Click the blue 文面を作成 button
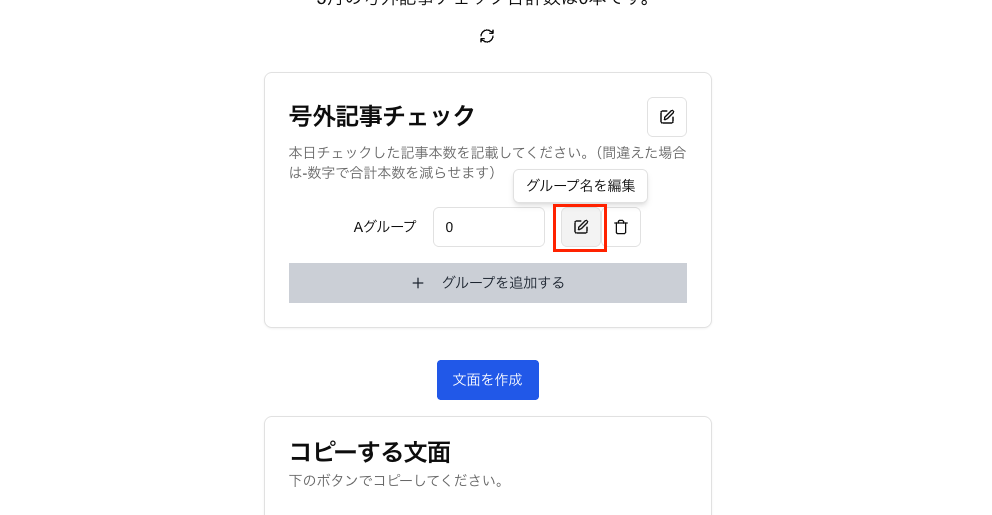Viewport: 992px width, 515px height. tap(488, 380)
